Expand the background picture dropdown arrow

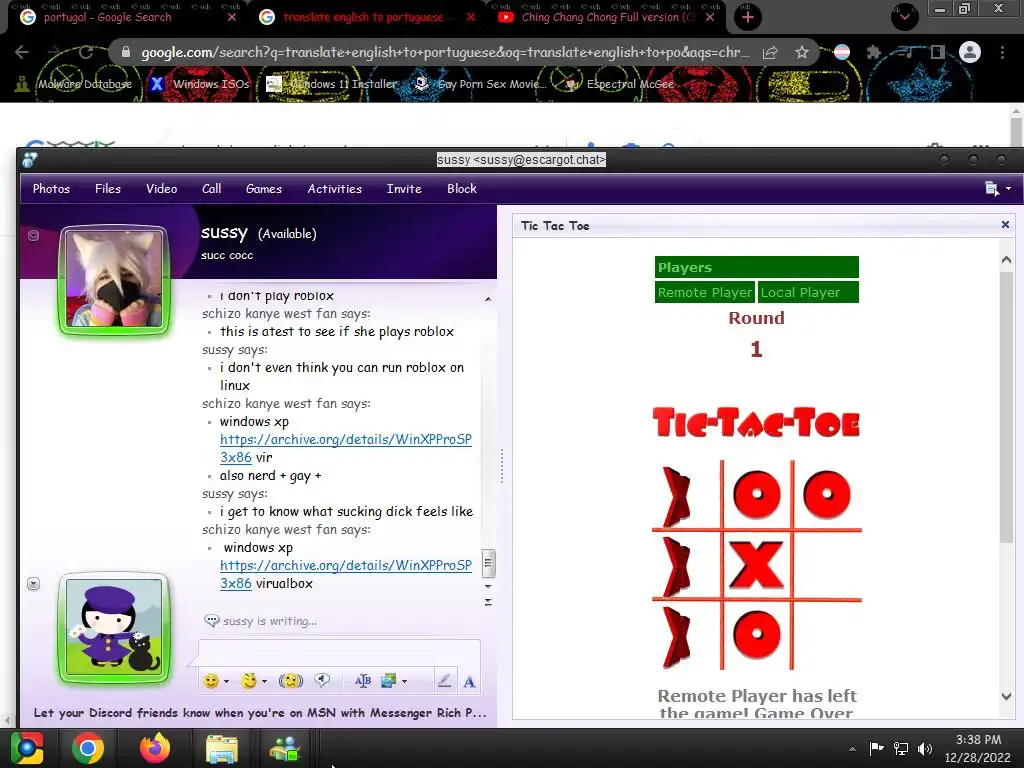coord(405,682)
